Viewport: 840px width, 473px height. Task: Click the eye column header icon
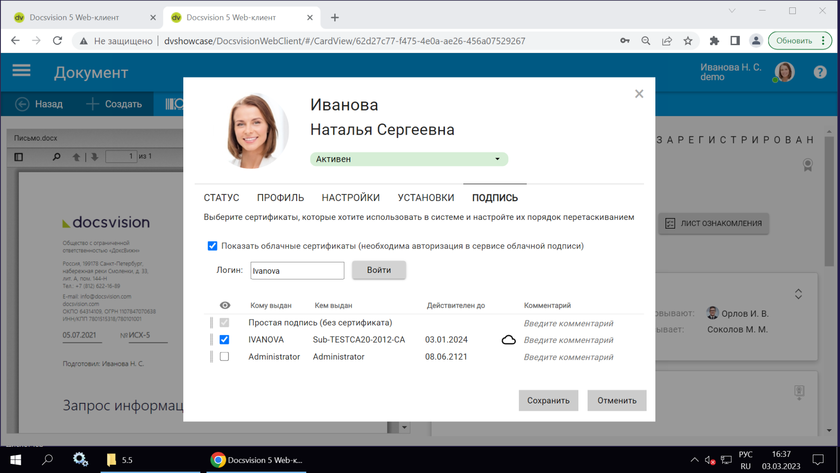point(224,306)
